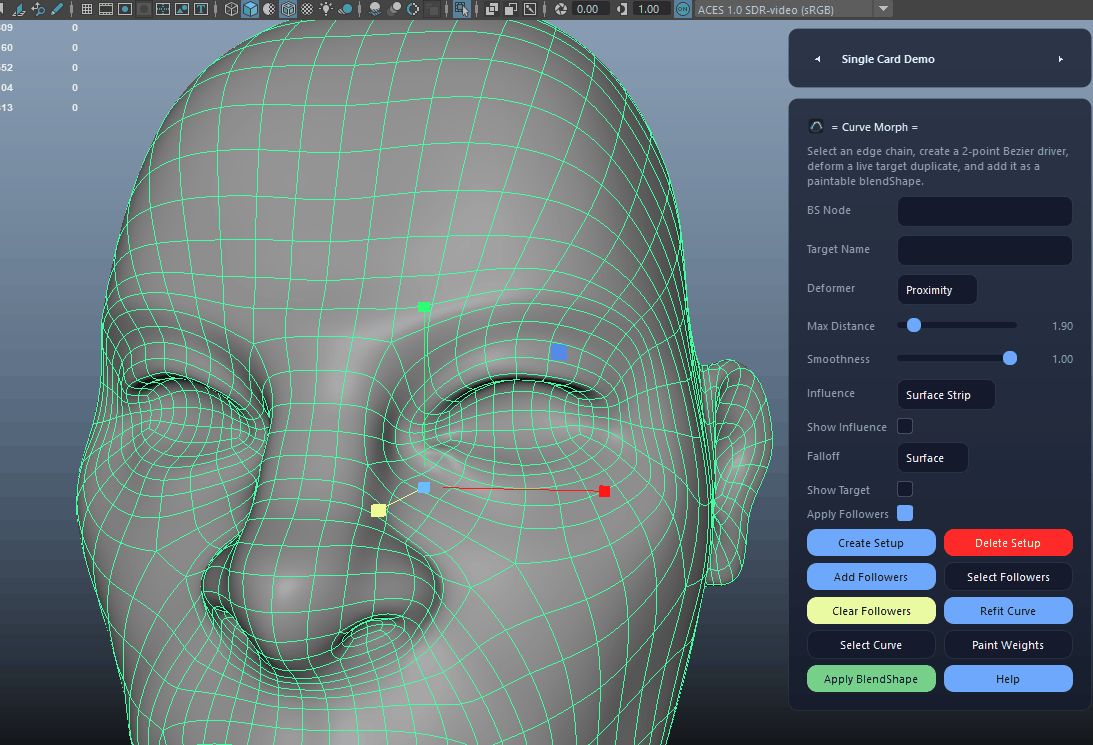Toggle multisample anti-aliasing icon
This screenshot has width=1093, height=745.
point(413,9)
